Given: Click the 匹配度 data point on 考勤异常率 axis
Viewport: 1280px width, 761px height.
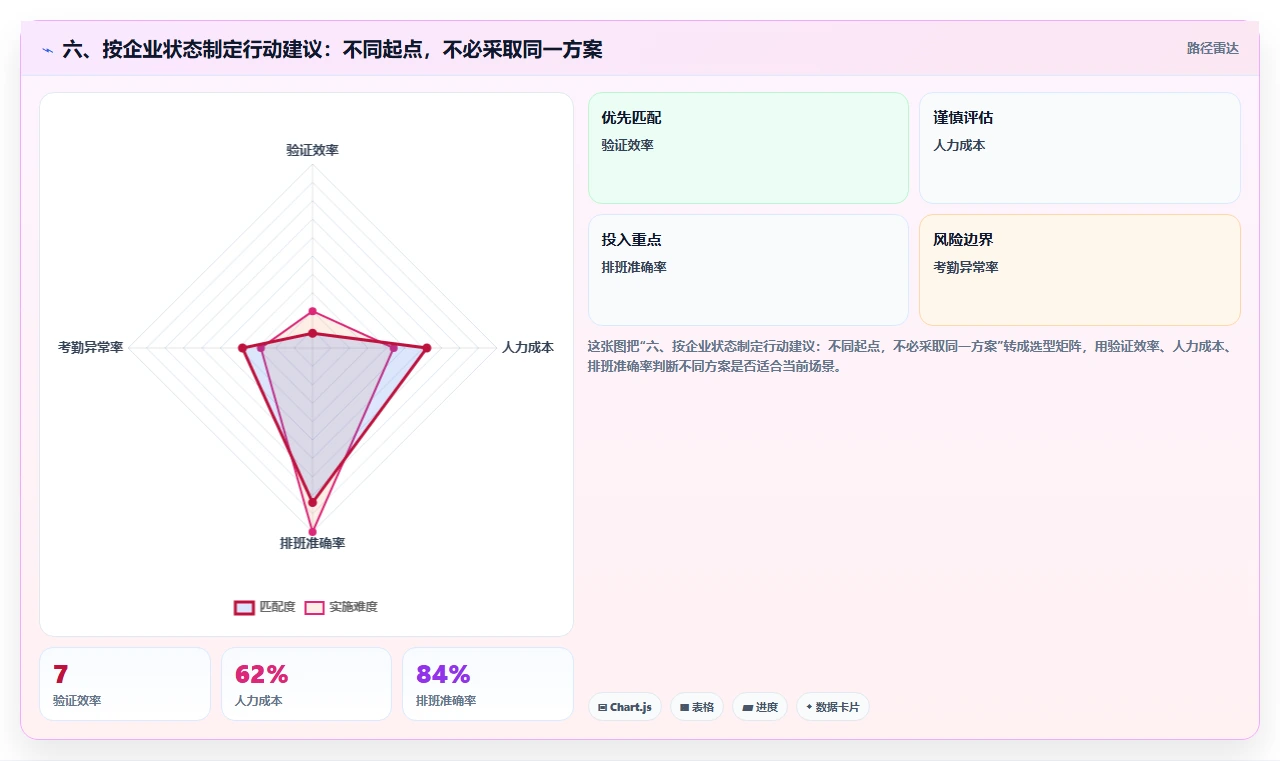Looking at the screenshot, I should coord(242,348).
